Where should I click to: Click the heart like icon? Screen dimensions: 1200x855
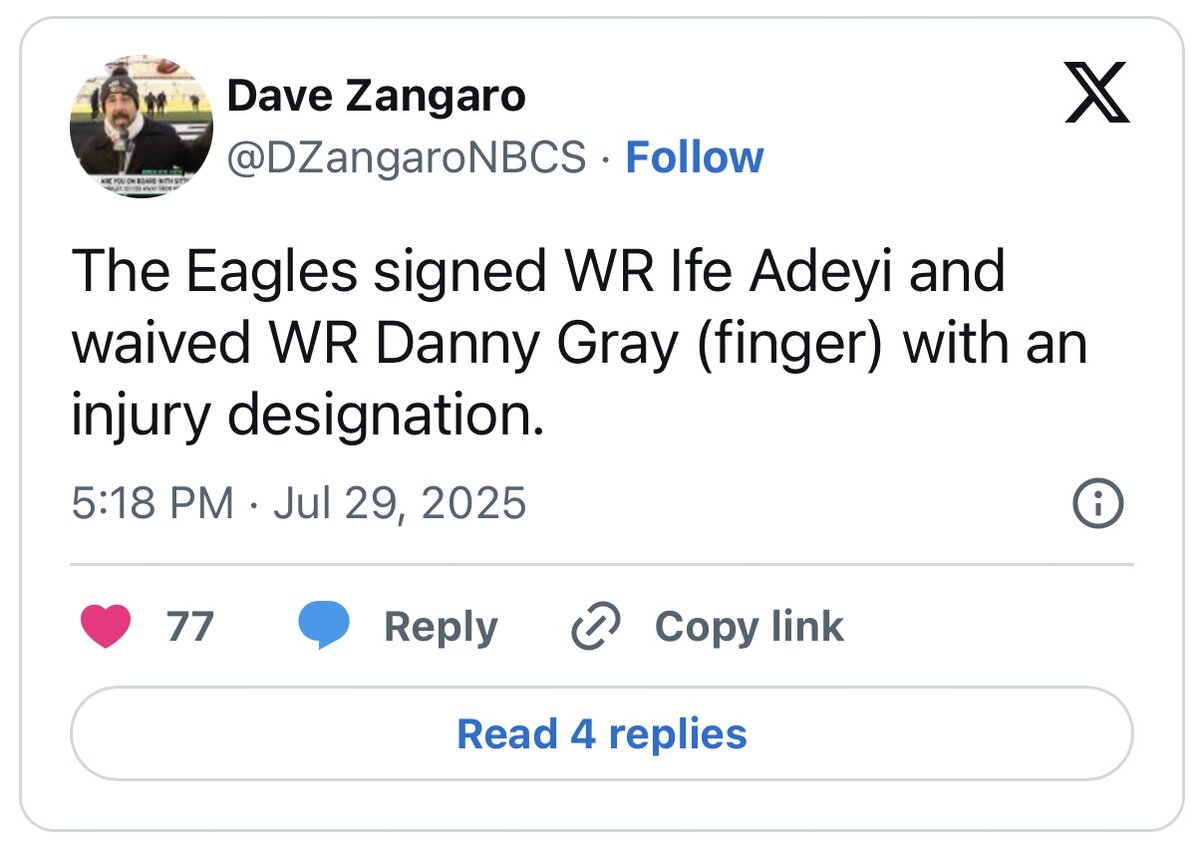104,627
